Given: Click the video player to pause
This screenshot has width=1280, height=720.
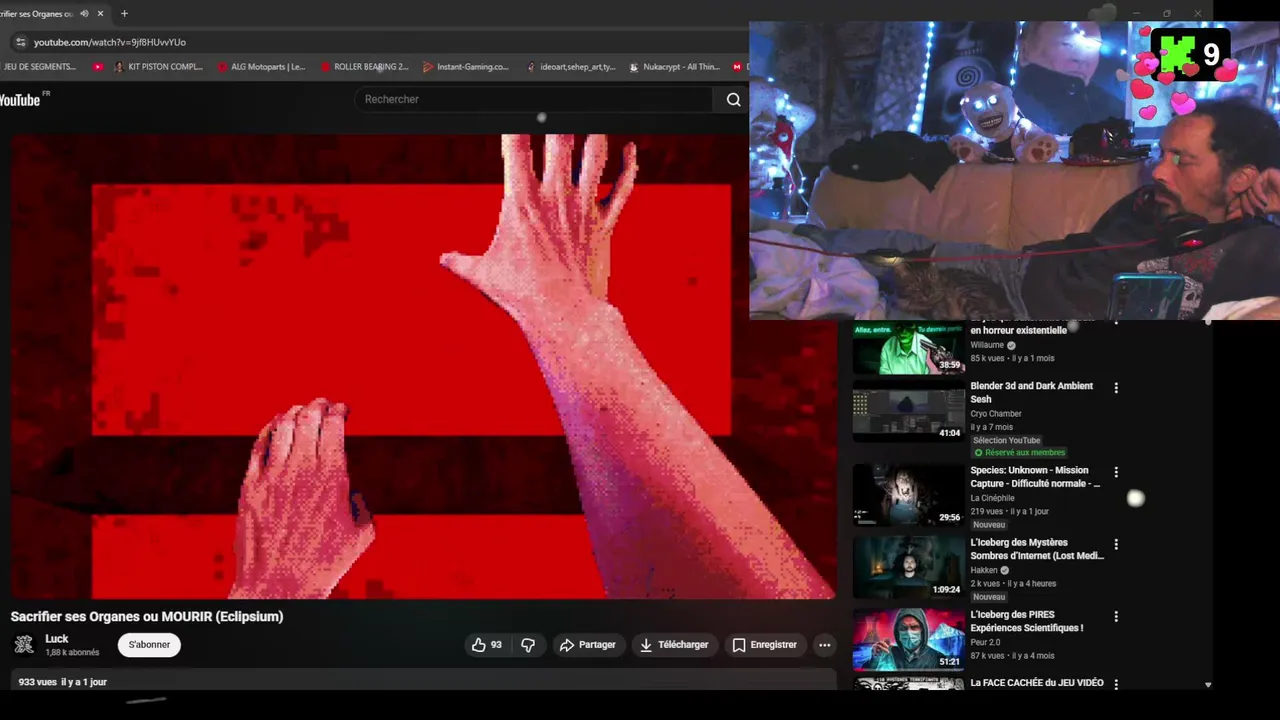Looking at the screenshot, I should click(x=423, y=366).
